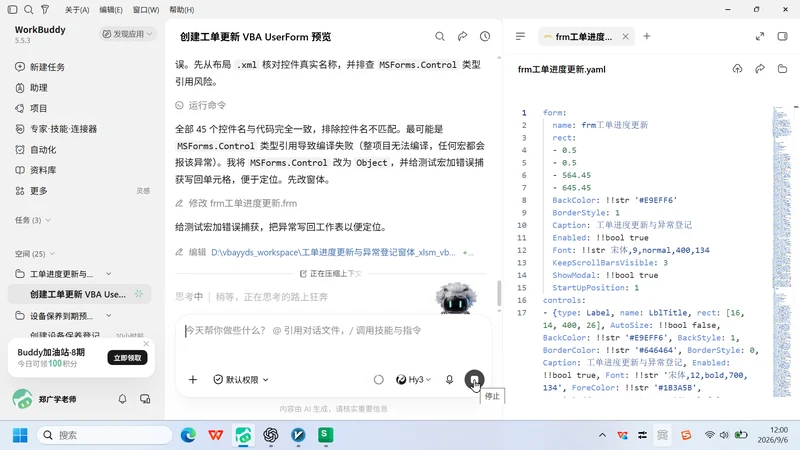This screenshot has height=450, width=800.
Task: Stop the generation with 停止 button
Action: tap(474, 380)
